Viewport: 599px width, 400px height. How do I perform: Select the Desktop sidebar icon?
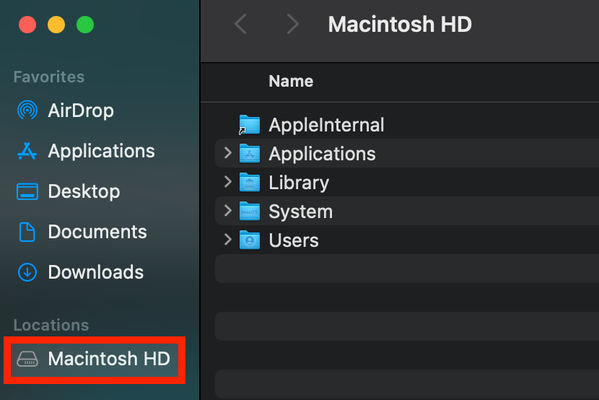click(x=27, y=191)
